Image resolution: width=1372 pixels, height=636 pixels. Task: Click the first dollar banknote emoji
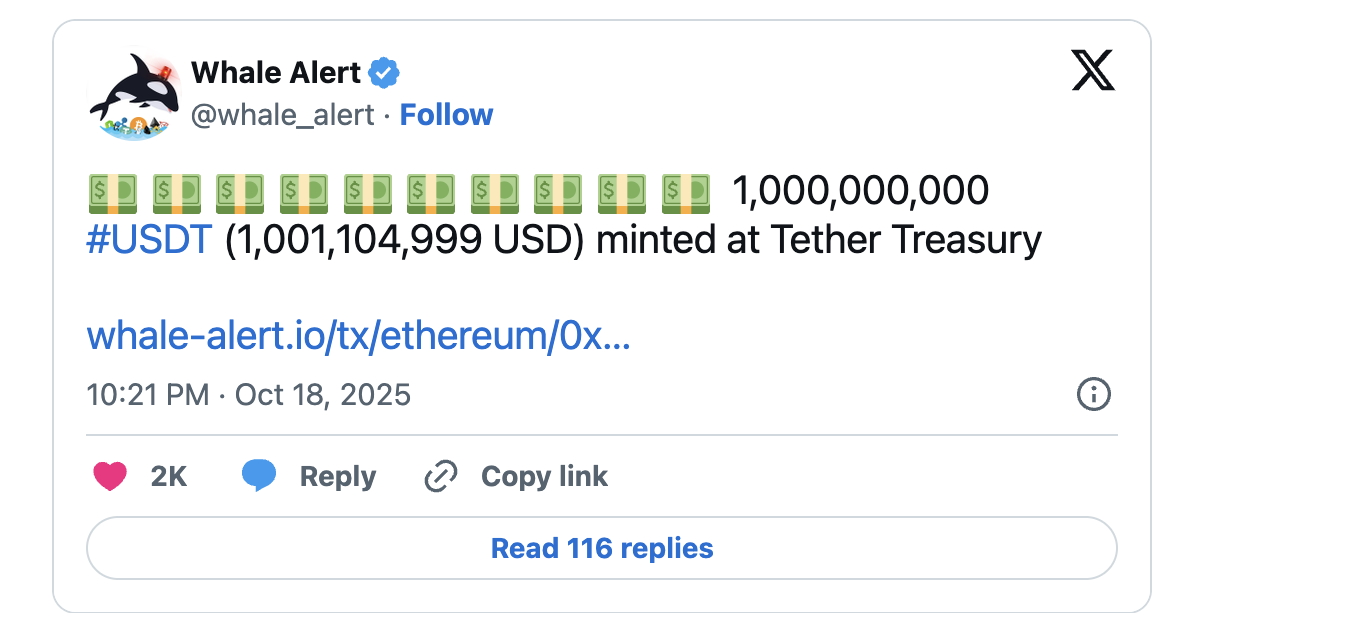[112, 191]
